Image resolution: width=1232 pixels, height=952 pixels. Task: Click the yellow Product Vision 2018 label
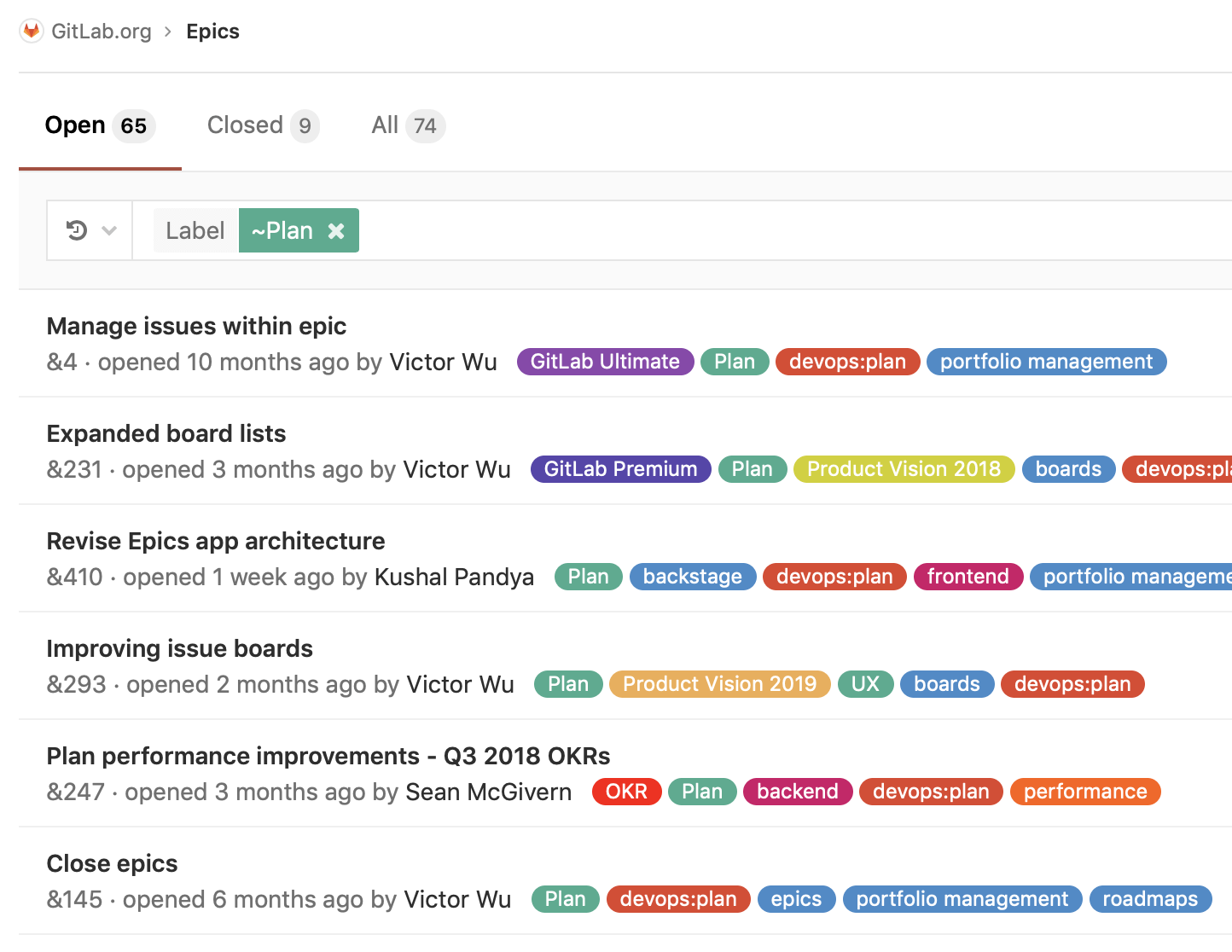click(x=904, y=469)
